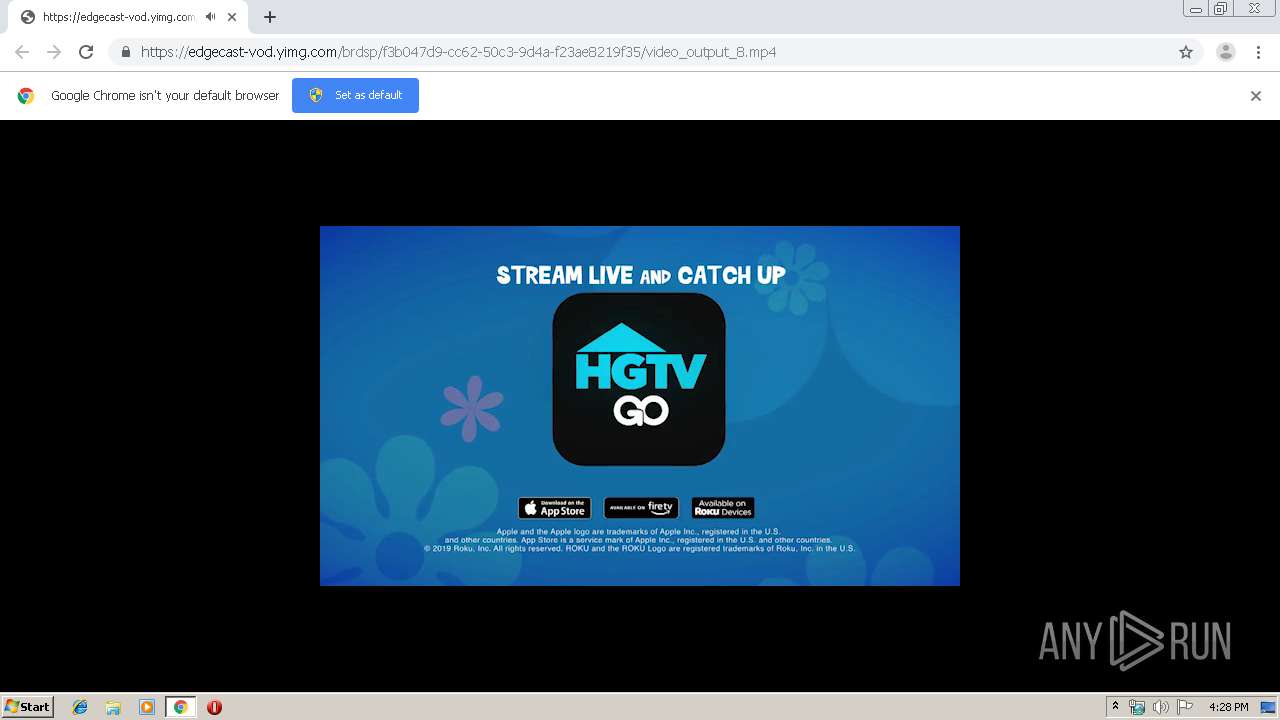Restore down the Chrome window

[x=1221, y=8]
